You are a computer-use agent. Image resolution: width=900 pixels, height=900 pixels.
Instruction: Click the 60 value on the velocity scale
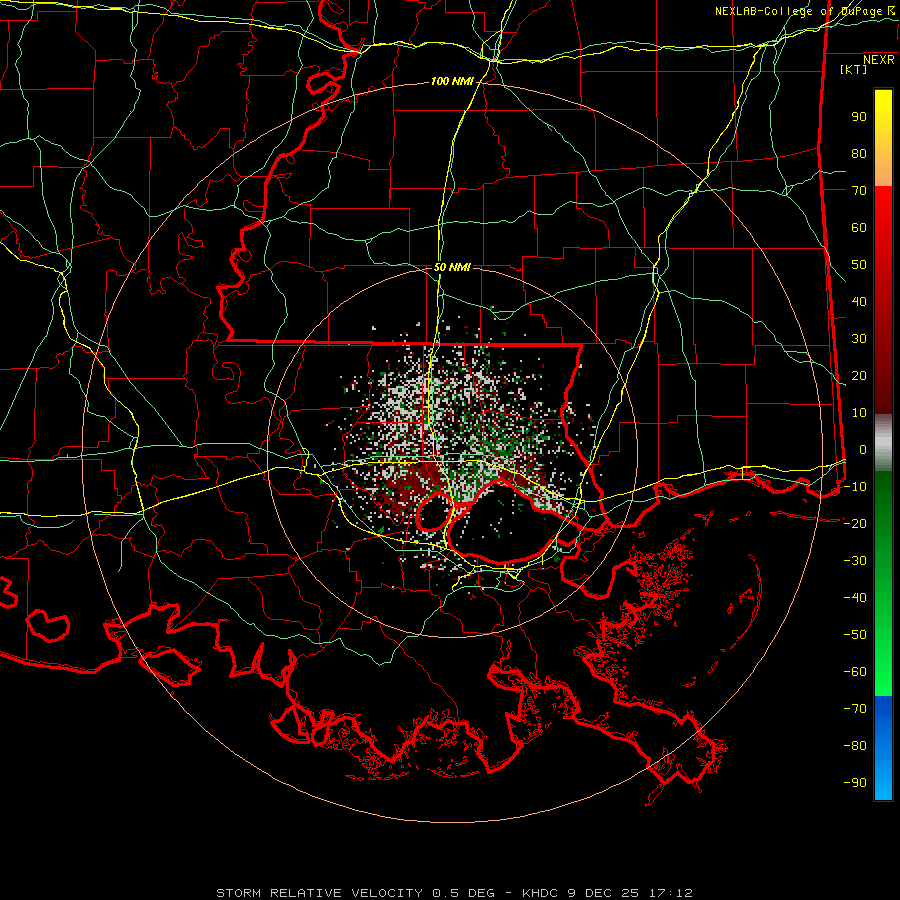coord(859,227)
